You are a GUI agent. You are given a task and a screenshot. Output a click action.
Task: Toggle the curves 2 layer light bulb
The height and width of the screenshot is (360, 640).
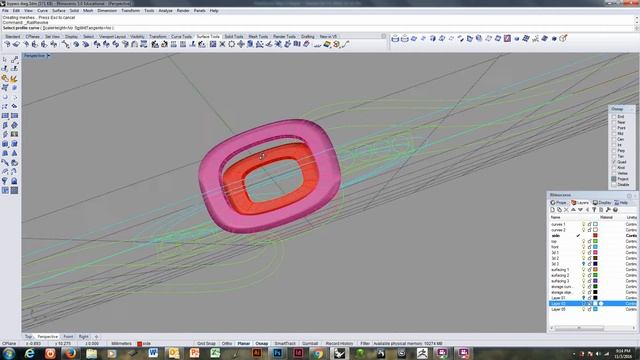(x=584, y=230)
